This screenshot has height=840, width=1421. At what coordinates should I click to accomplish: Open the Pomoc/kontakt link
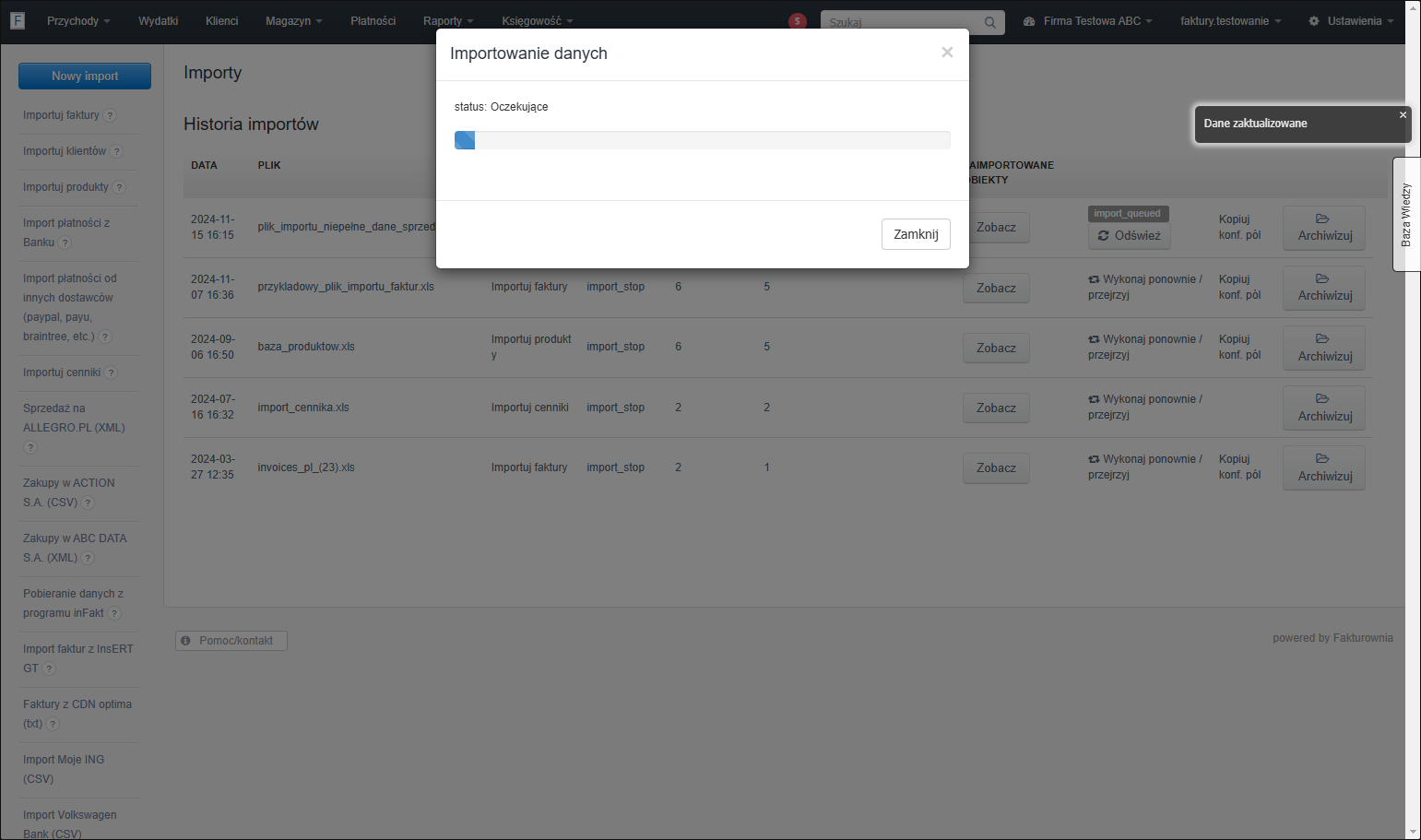click(231, 641)
